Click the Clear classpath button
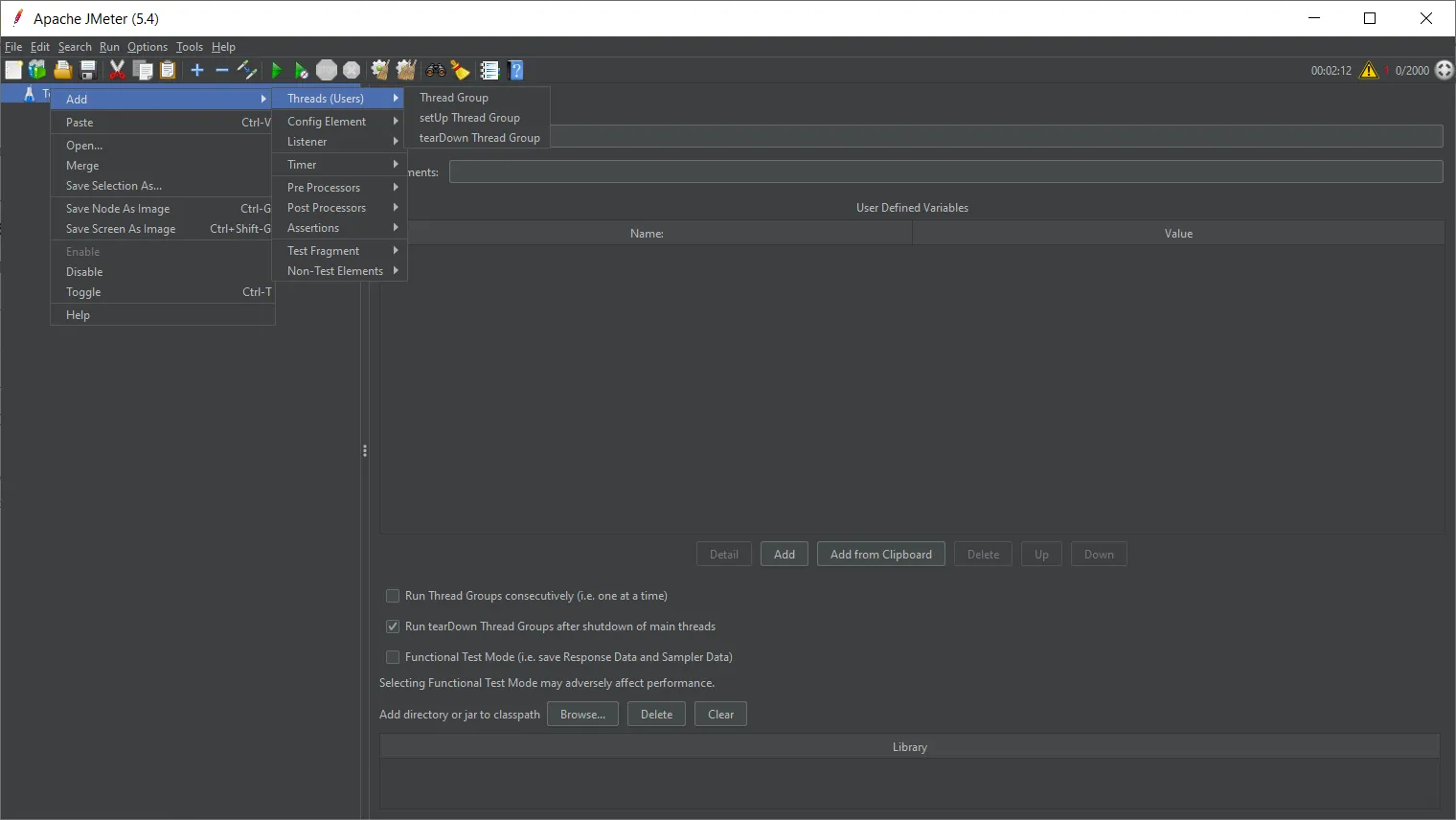This screenshot has height=820, width=1456. (720, 715)
